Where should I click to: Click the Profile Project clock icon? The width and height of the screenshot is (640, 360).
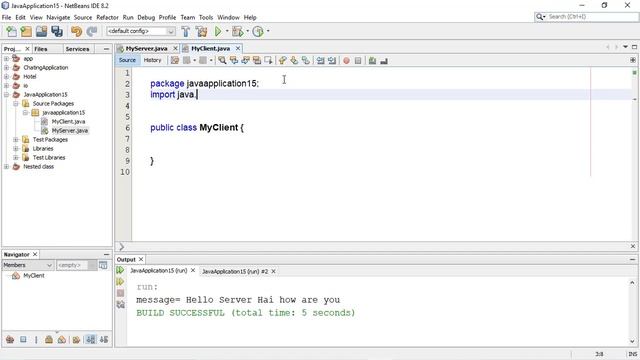point(258,31)
